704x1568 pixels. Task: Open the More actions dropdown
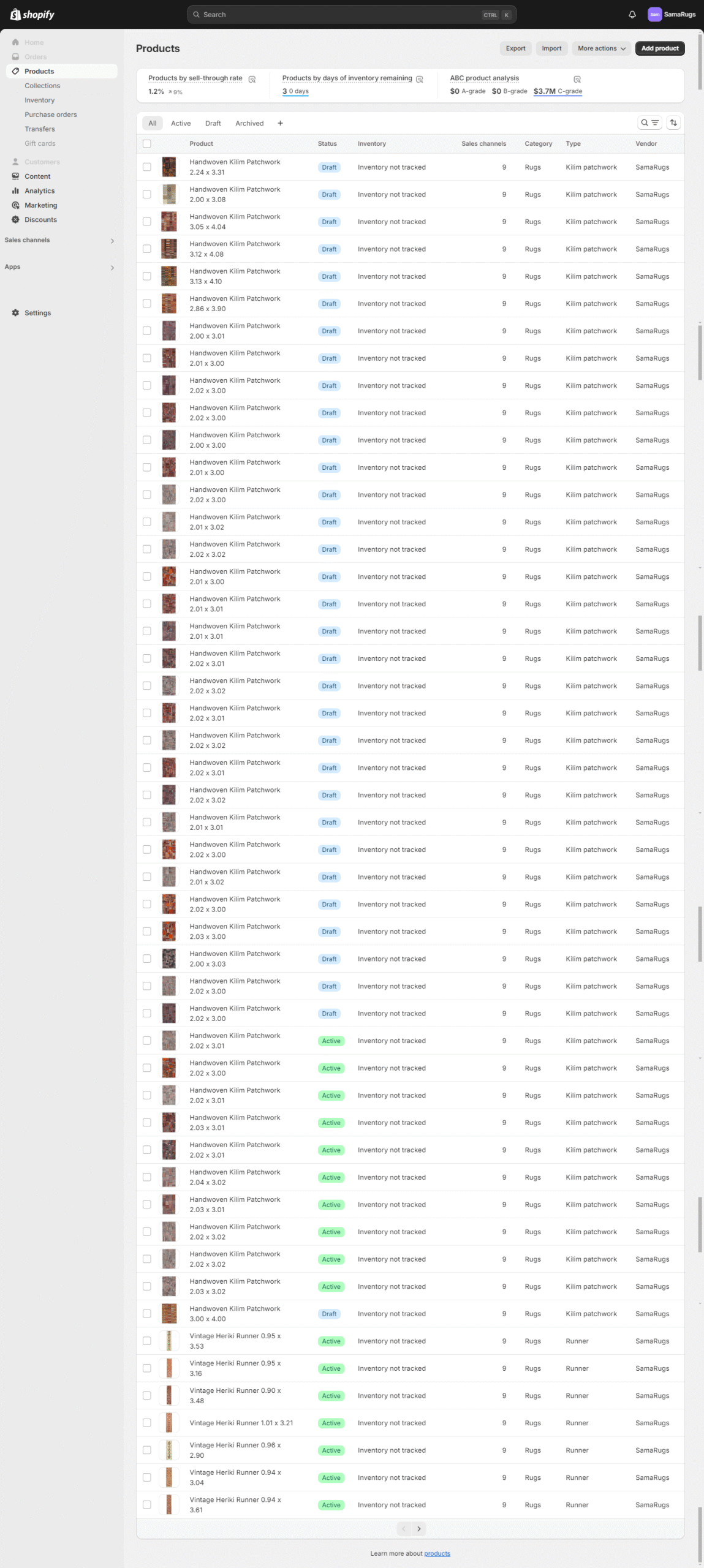click(601, 48)
